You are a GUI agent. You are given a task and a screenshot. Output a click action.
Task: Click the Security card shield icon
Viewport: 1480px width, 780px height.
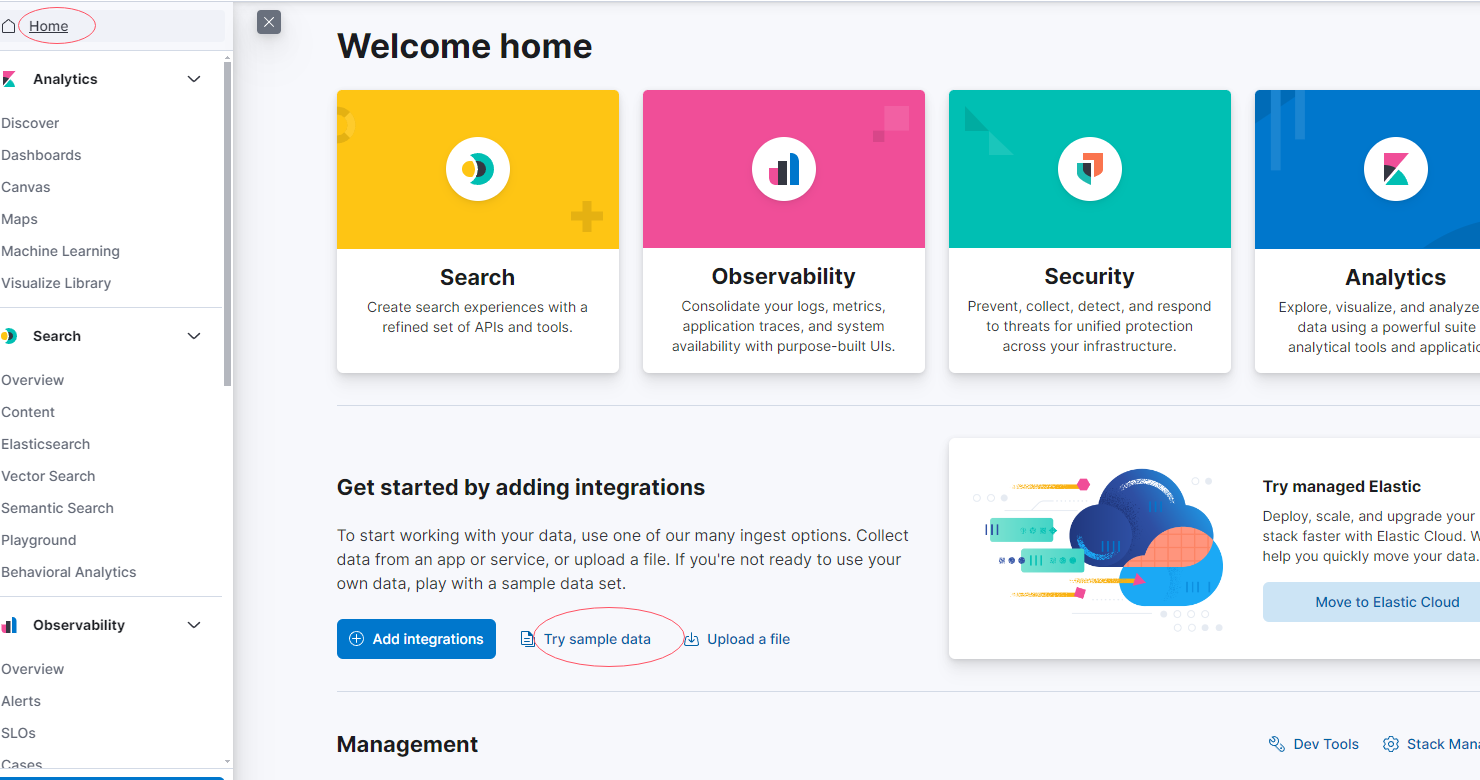(1090, 169)
